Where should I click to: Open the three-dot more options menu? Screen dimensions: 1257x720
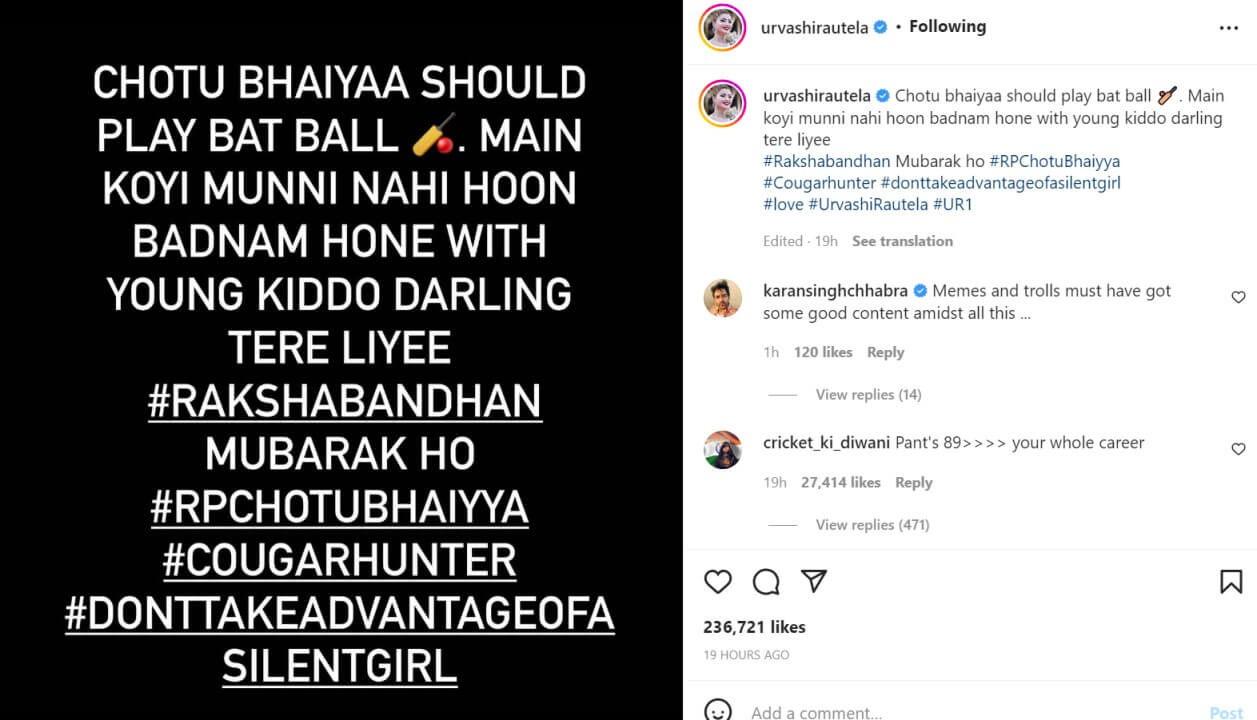point(1229,28)
